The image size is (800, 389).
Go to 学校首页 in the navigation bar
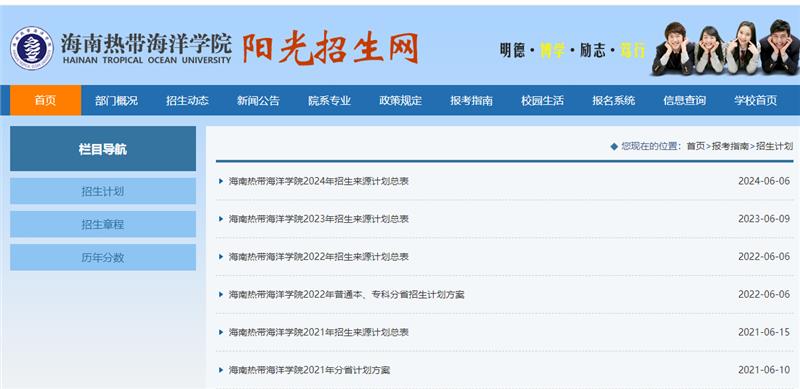(756, 101)
